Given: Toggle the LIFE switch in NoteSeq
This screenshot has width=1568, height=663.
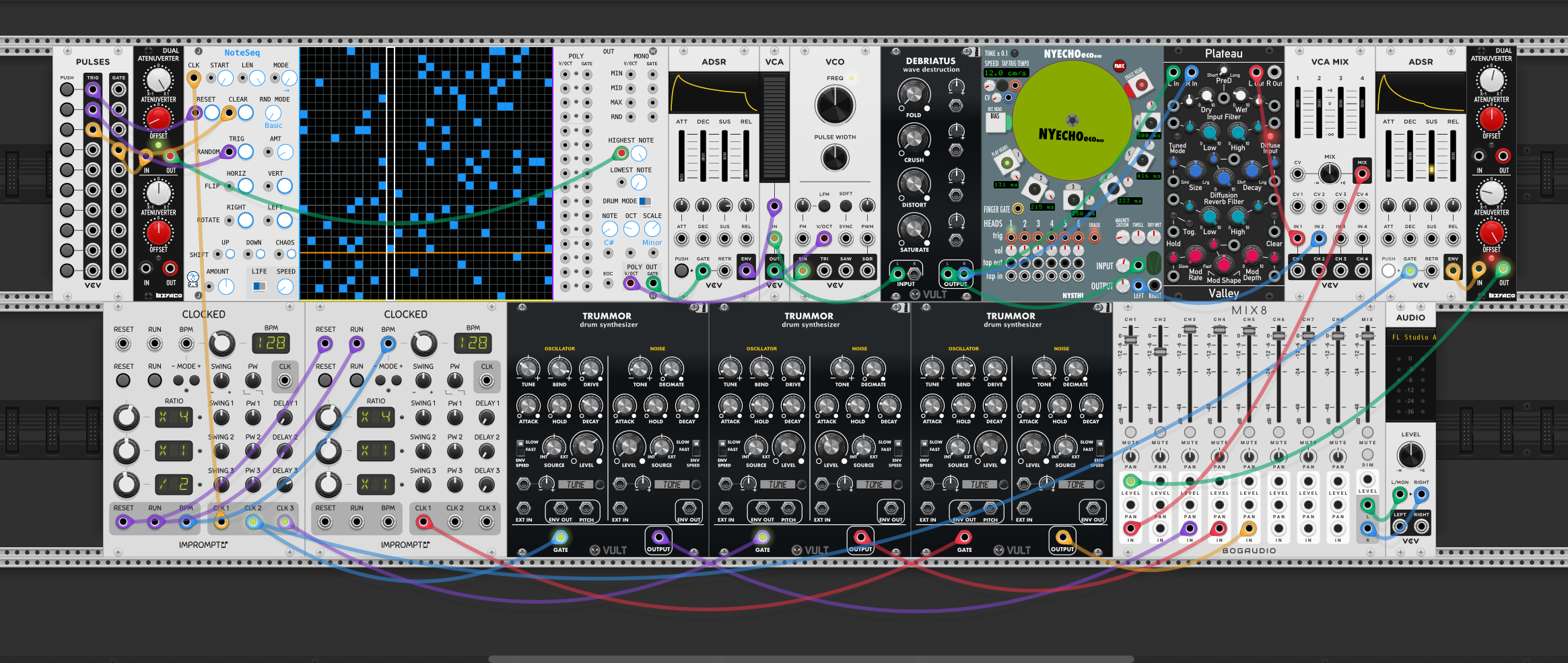Looking at the screenshot, I should point(259,286).
